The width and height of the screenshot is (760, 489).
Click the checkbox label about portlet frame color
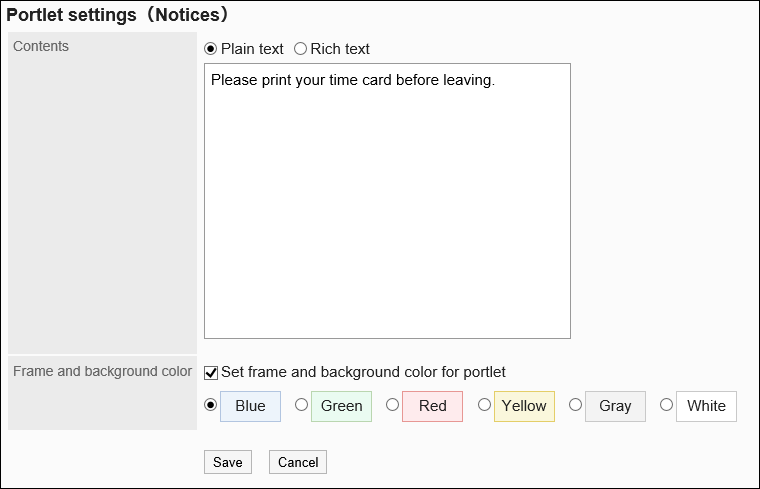[363, 372]
